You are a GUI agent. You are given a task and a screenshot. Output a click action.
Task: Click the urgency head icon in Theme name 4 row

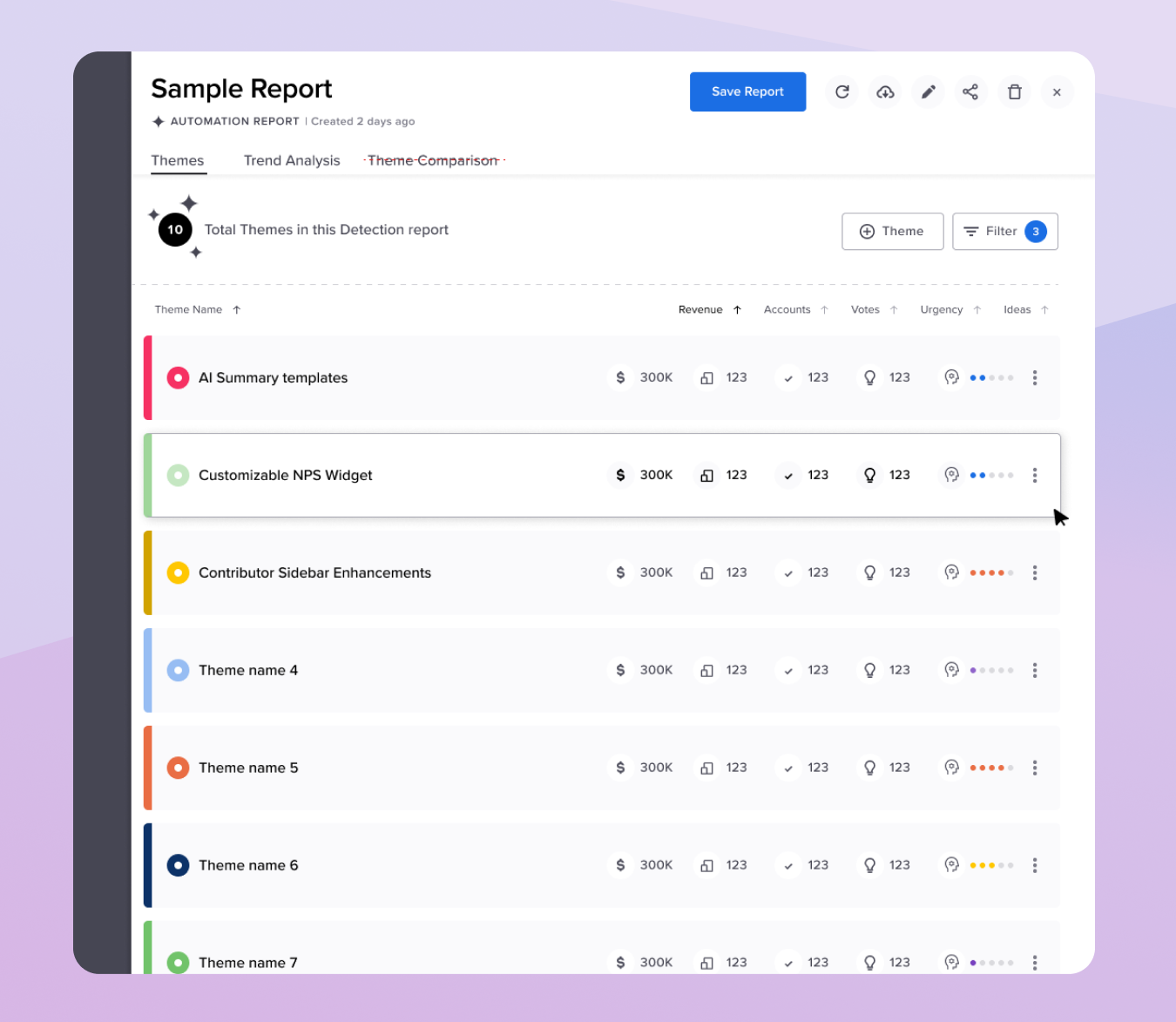tap(951, 671)
